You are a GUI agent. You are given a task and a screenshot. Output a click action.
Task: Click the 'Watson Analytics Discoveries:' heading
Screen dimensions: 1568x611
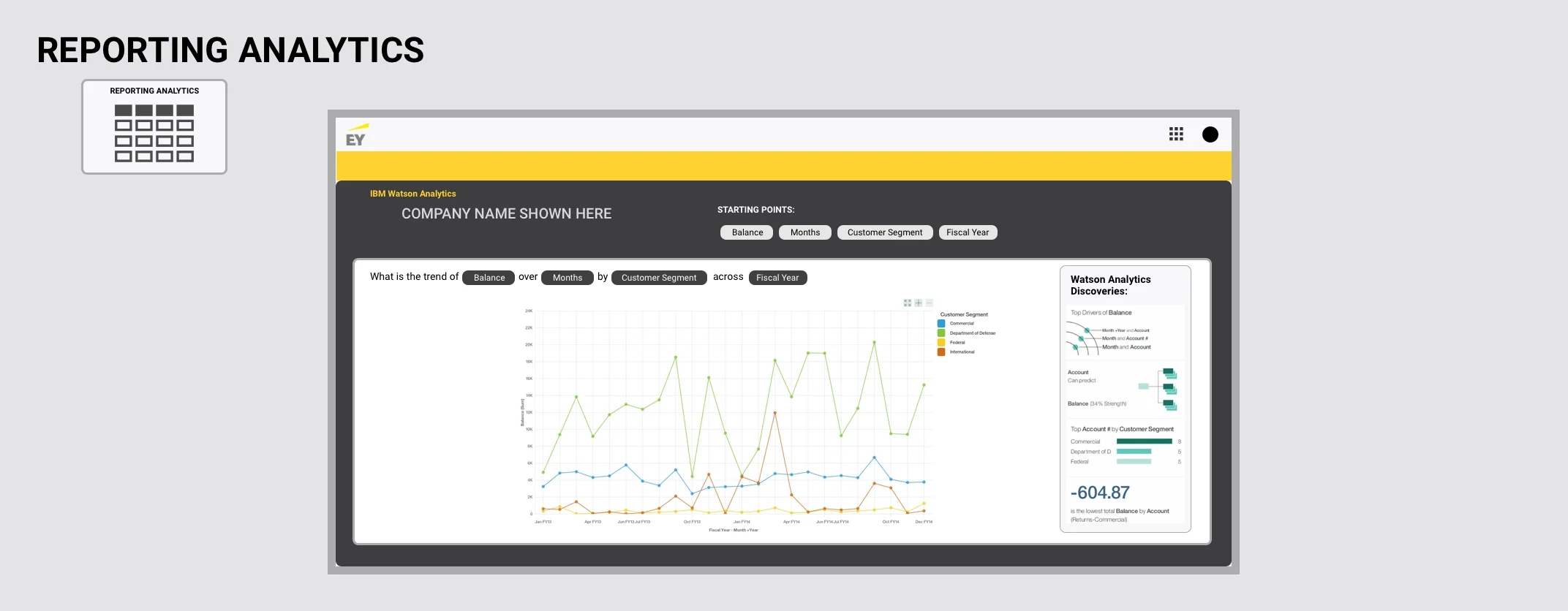(x=1110, y=285)
